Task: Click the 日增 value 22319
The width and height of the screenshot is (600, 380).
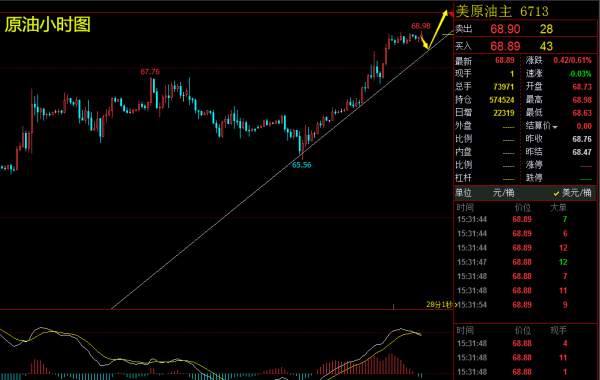Action: click(x=504, y=113)
